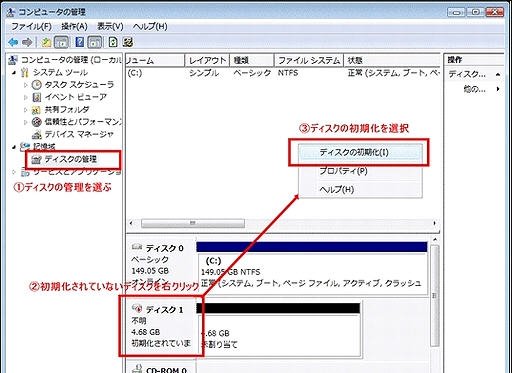The width and height of the screenshot is (512, 373).
Task: Click the root コンピュータの管理 tree icon
Action: [x=13, y=60]
